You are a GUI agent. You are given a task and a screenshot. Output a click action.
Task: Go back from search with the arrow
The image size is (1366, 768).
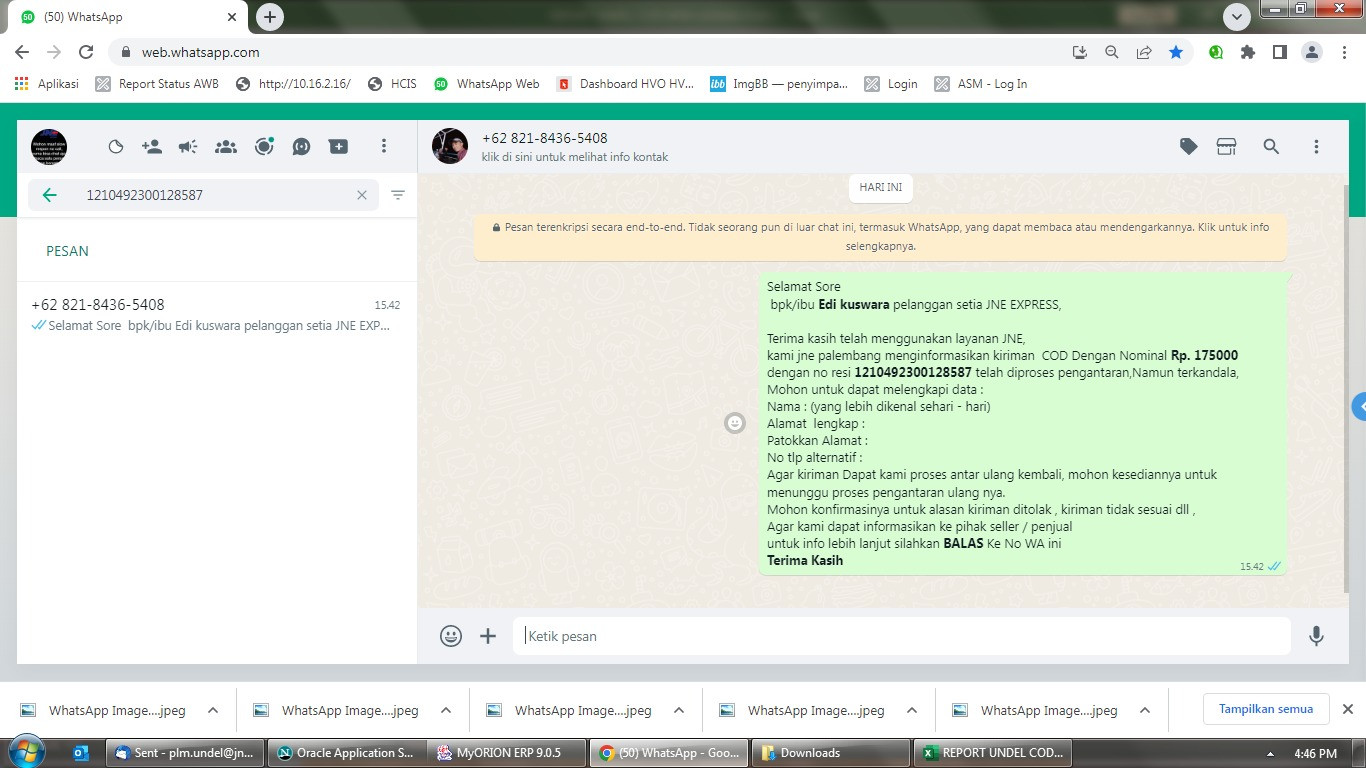coord(50,195)
